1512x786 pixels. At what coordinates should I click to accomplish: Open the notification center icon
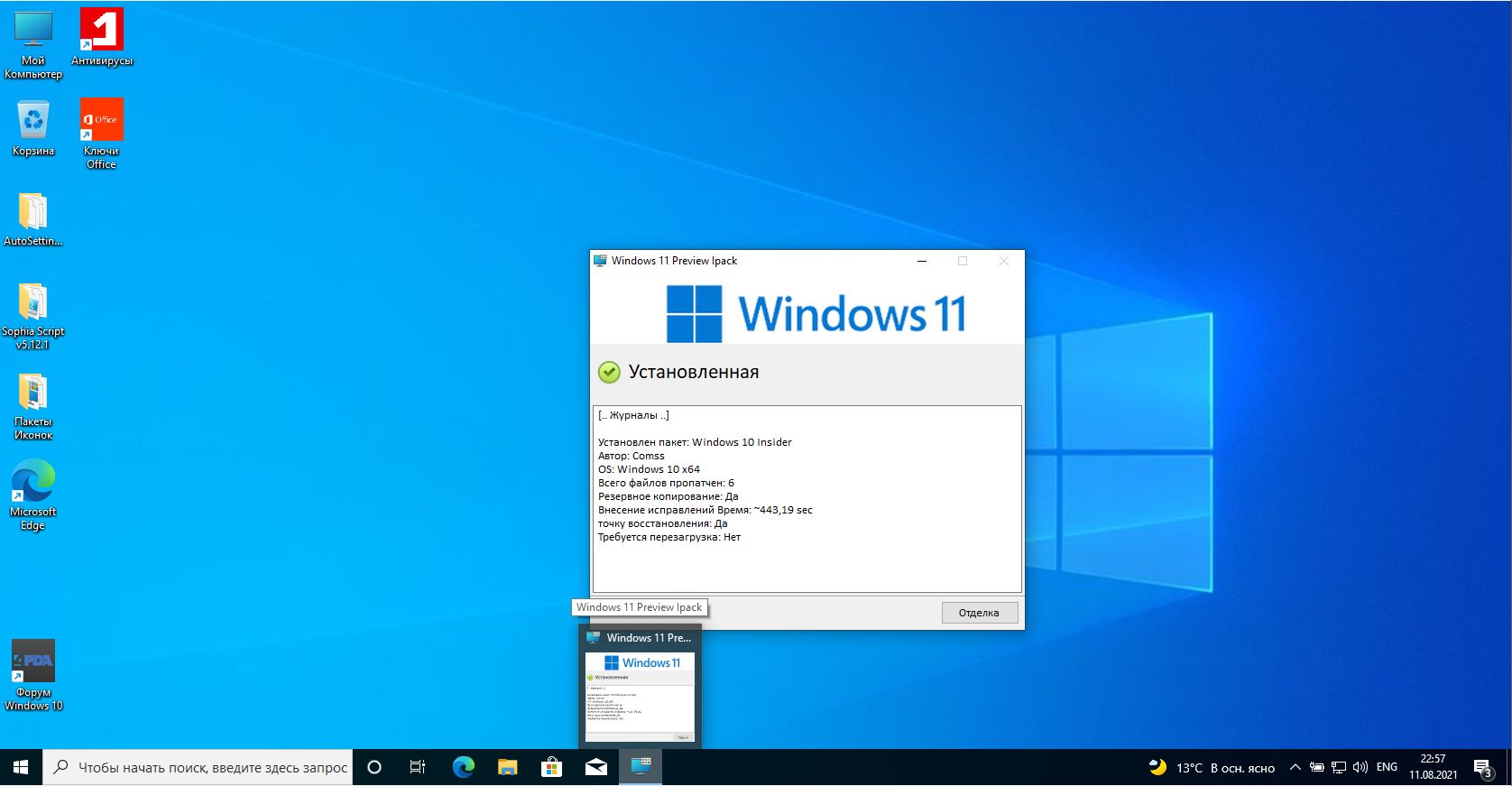pyautogui.click(x=1482, y=768)
